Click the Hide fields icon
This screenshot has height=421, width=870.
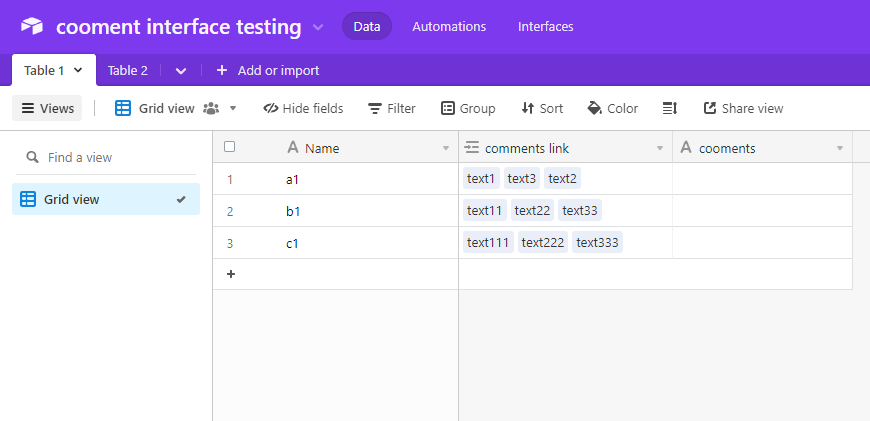(x=270, y=108)
